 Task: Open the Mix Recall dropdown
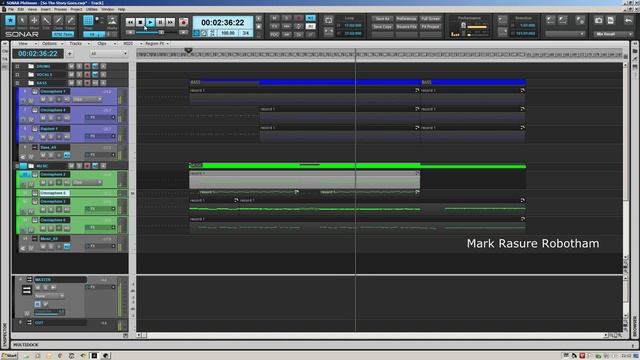pos(613,34)
